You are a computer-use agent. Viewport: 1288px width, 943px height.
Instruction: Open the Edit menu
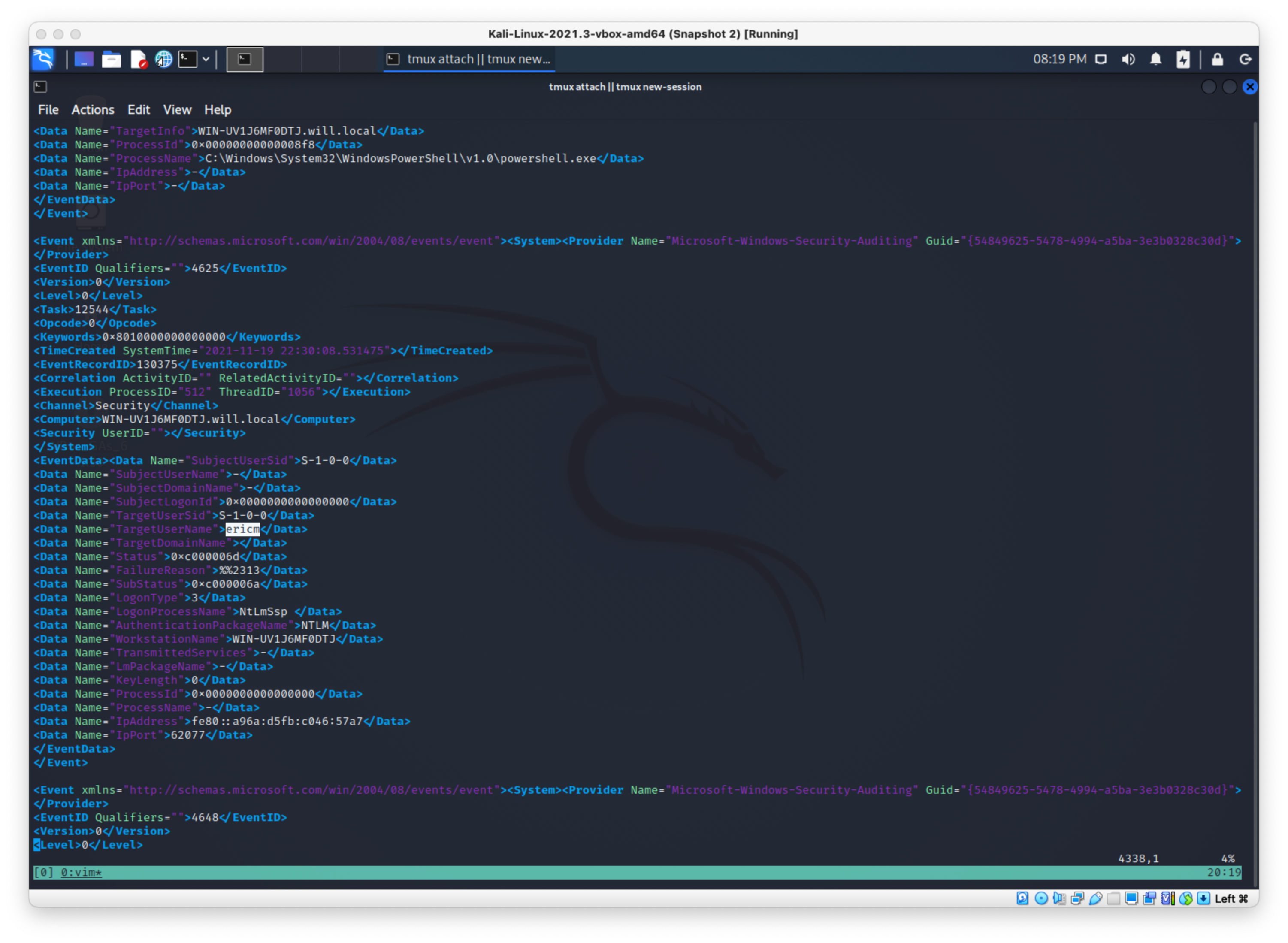tap(138, 109)
